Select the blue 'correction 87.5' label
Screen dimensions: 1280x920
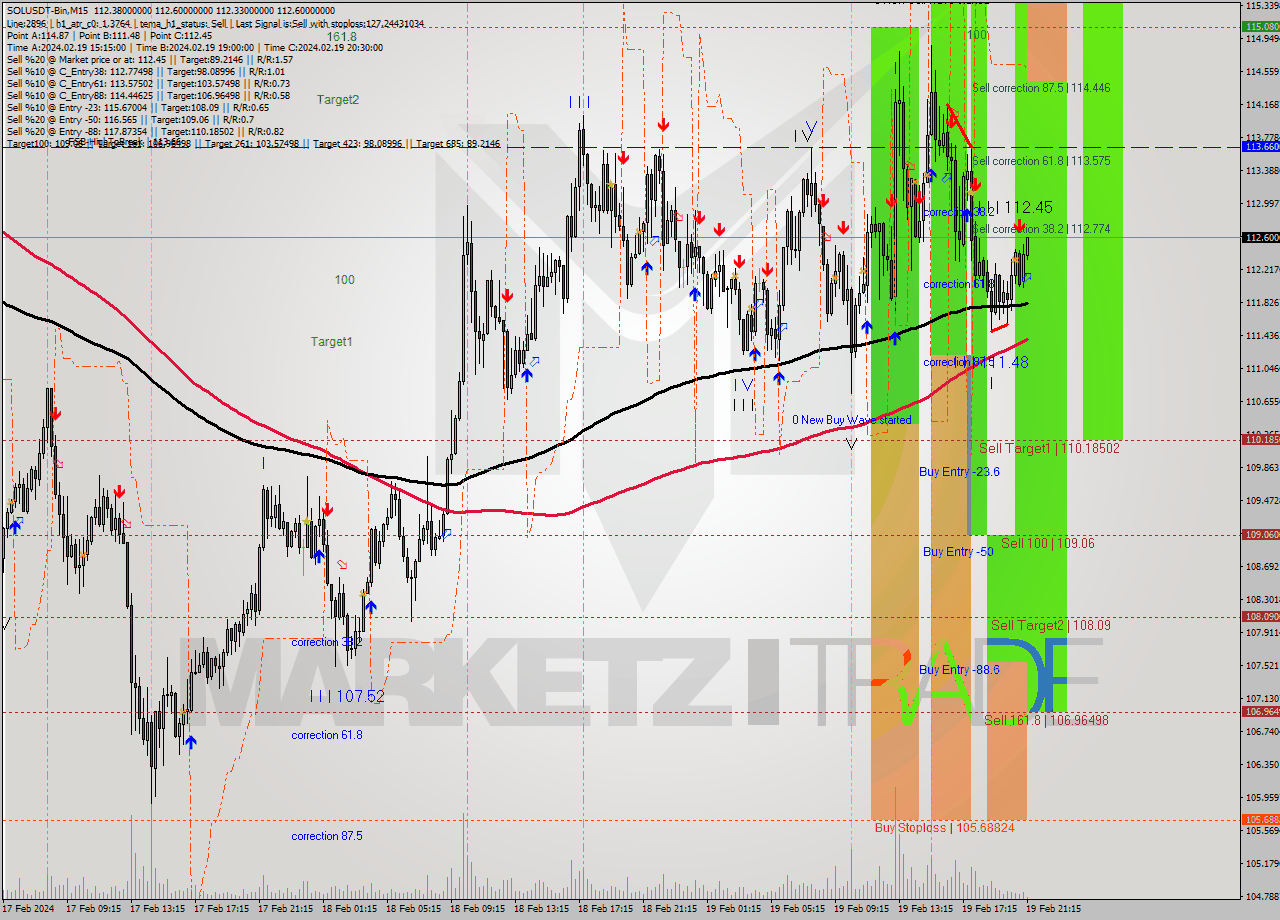(x=327, y=836)
